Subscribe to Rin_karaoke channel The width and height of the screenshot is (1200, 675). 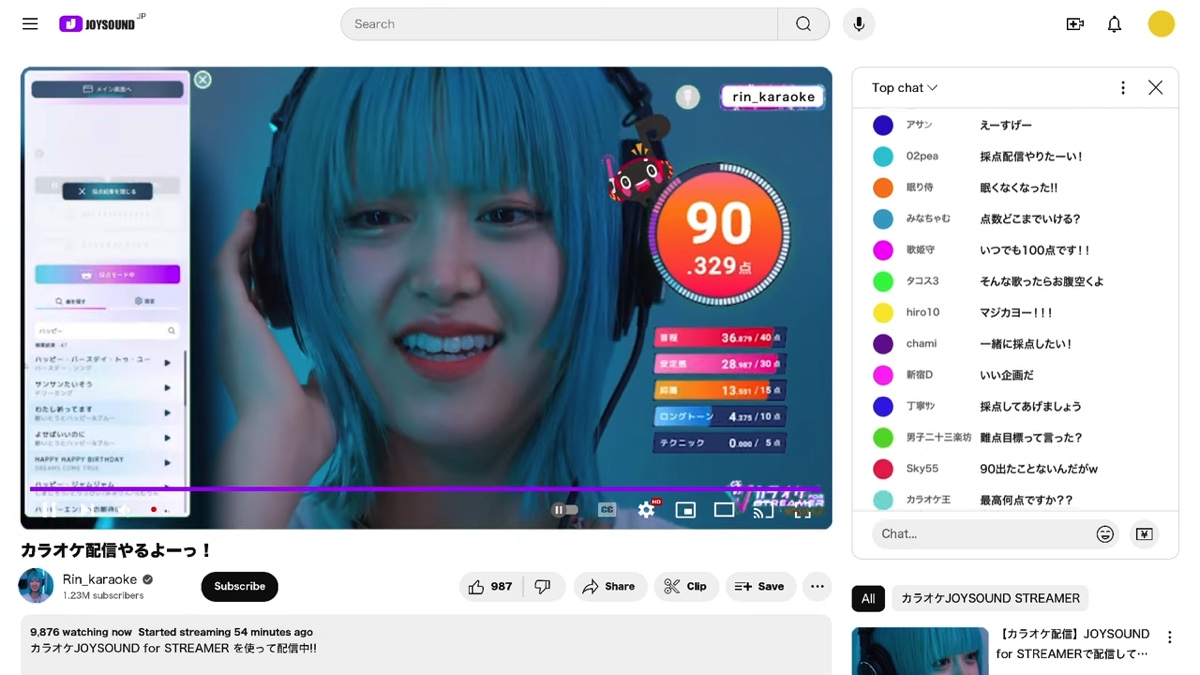click(x=239, y=587)
